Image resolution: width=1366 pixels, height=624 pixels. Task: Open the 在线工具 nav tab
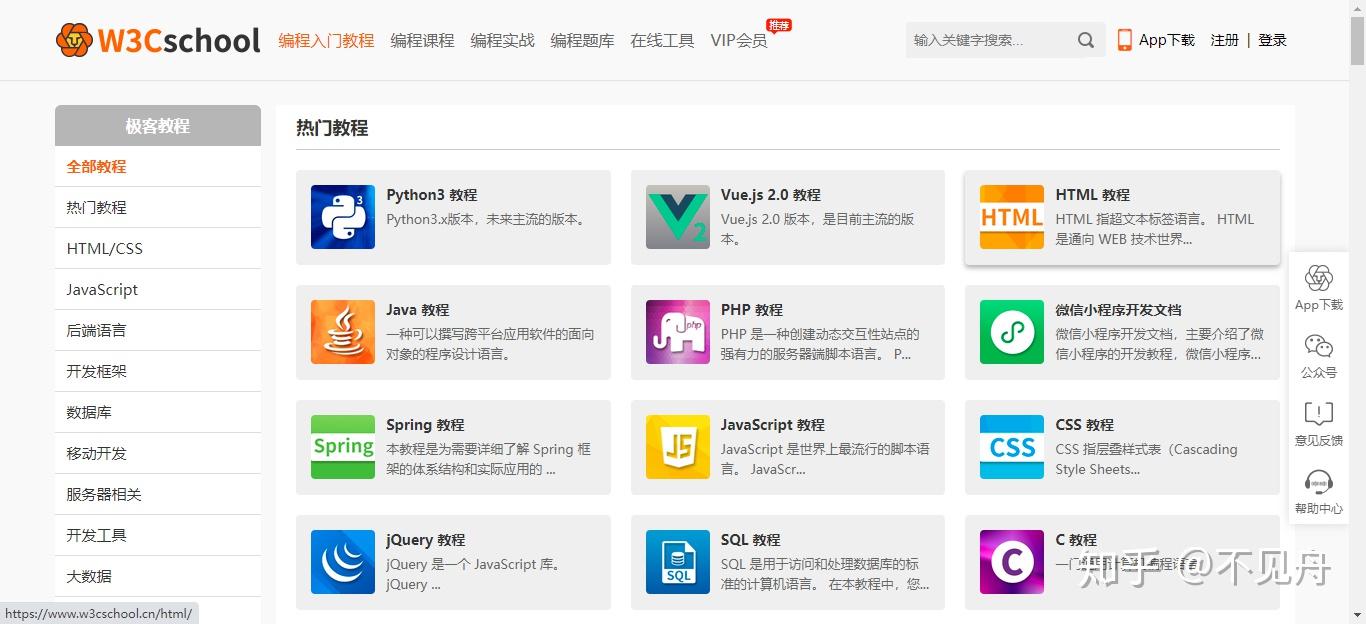(x=662, y=40)
